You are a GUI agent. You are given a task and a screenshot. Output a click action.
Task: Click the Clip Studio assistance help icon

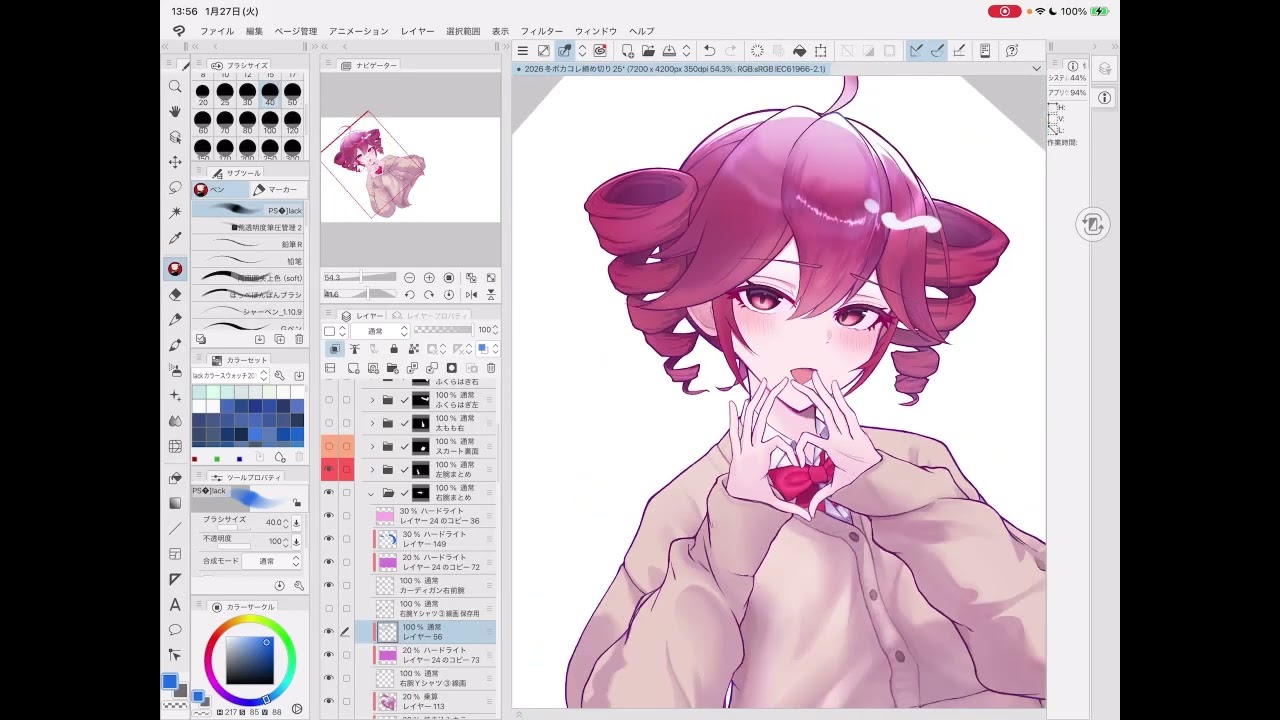(1011, 51)
